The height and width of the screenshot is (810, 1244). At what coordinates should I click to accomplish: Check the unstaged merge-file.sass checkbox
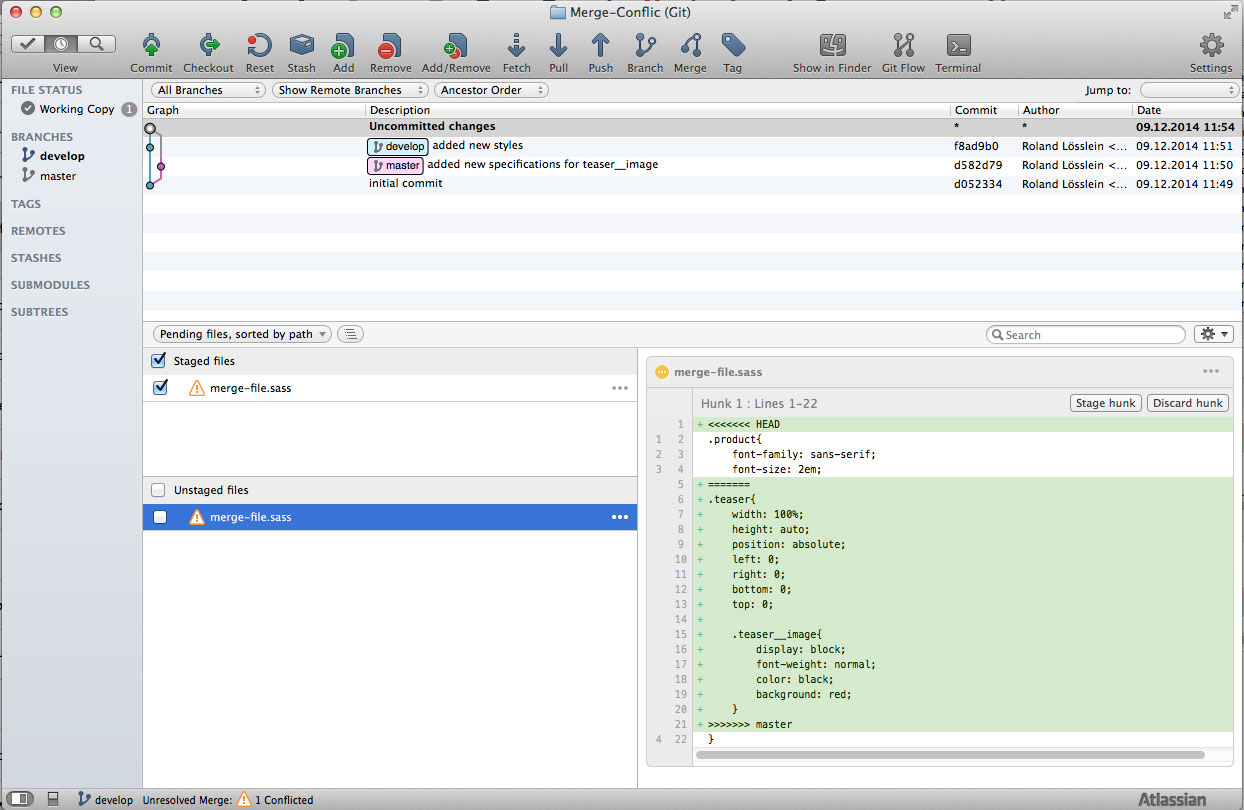[x=160, y=517]
